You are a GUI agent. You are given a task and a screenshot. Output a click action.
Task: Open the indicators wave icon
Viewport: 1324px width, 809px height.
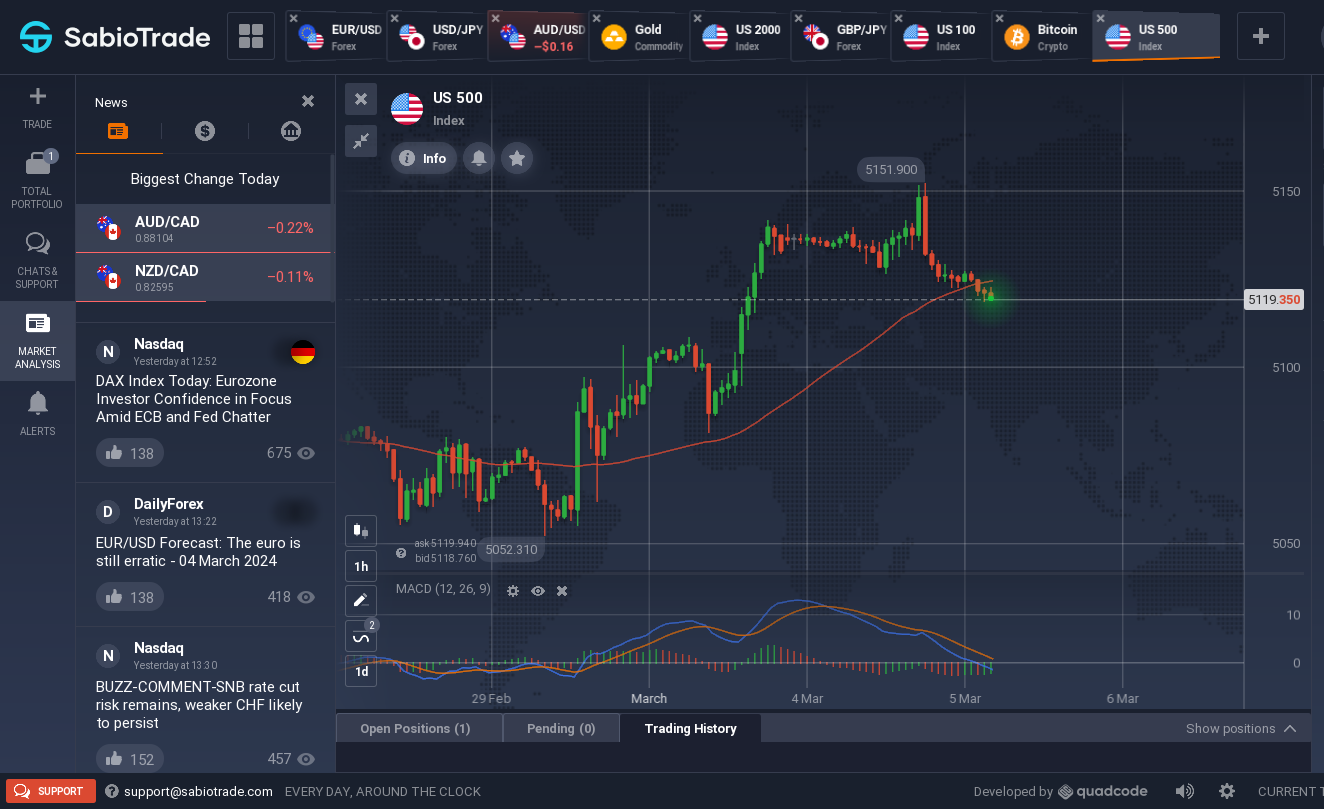(361, 637)
